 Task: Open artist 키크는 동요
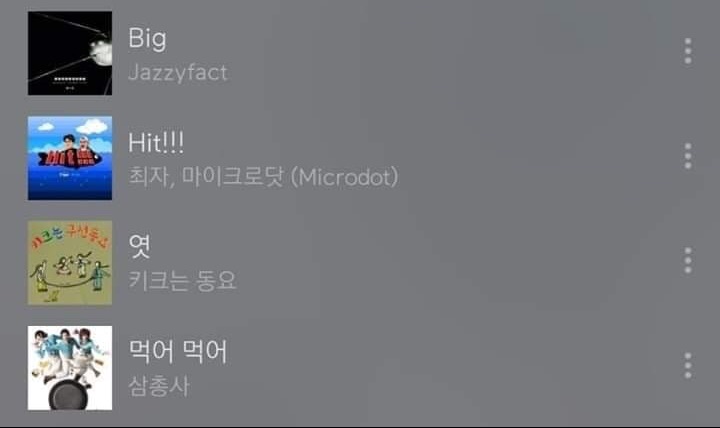(x=182, y=281)
